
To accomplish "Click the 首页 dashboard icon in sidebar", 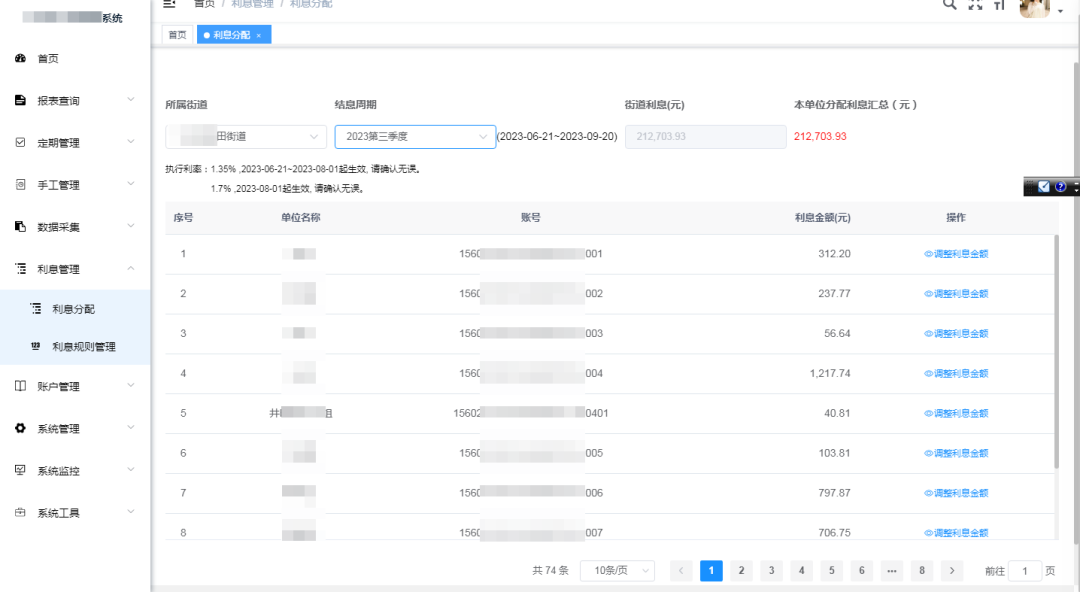I will [20, 59].
